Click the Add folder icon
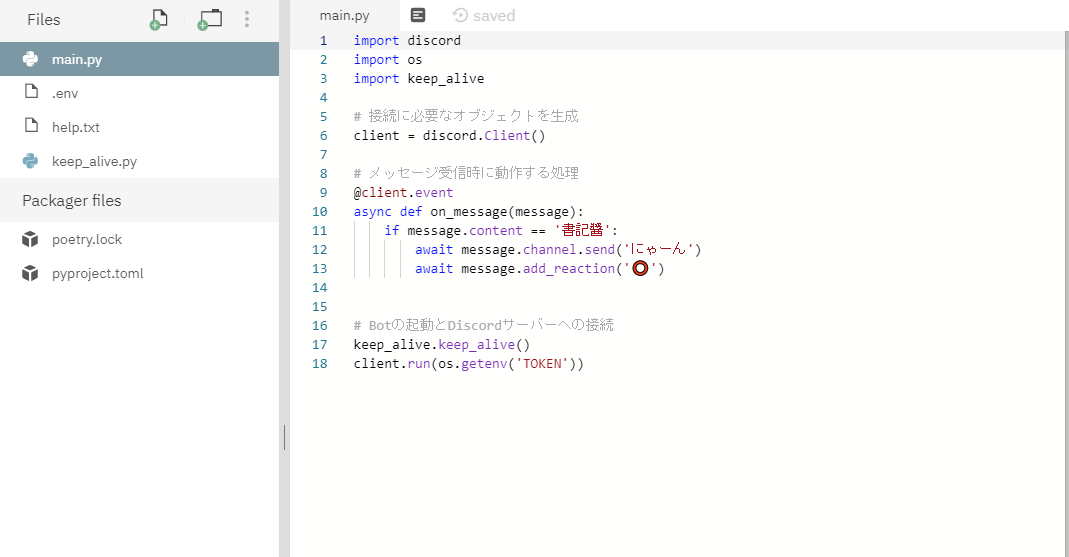This screenshot has height=557, width=1069. pyautogui.click(x=209, y=20)
